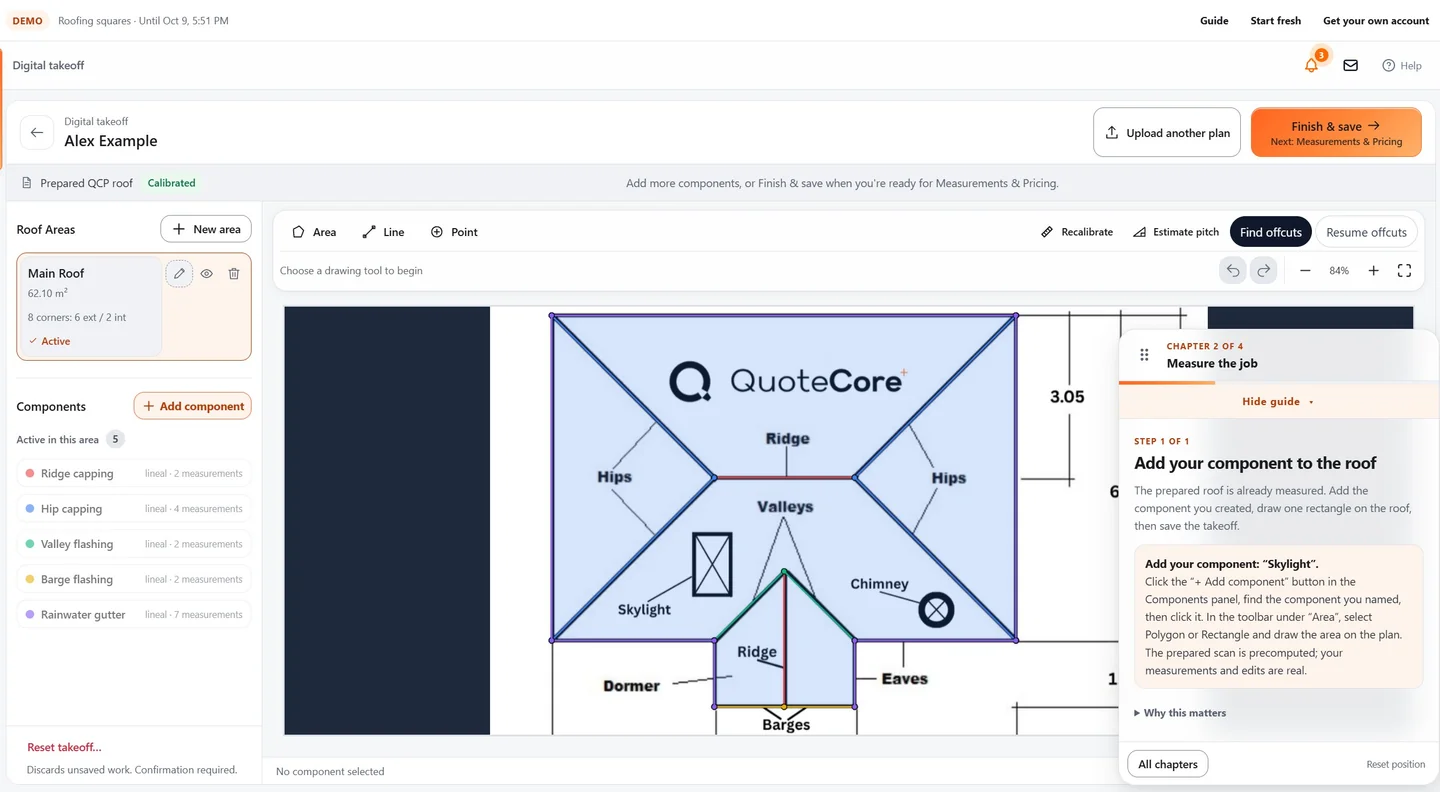This screenshot has height=792, width=1440.
Task: Click the Digital takeoff breadcrumb at top
Action: click(x=48, y=65)
